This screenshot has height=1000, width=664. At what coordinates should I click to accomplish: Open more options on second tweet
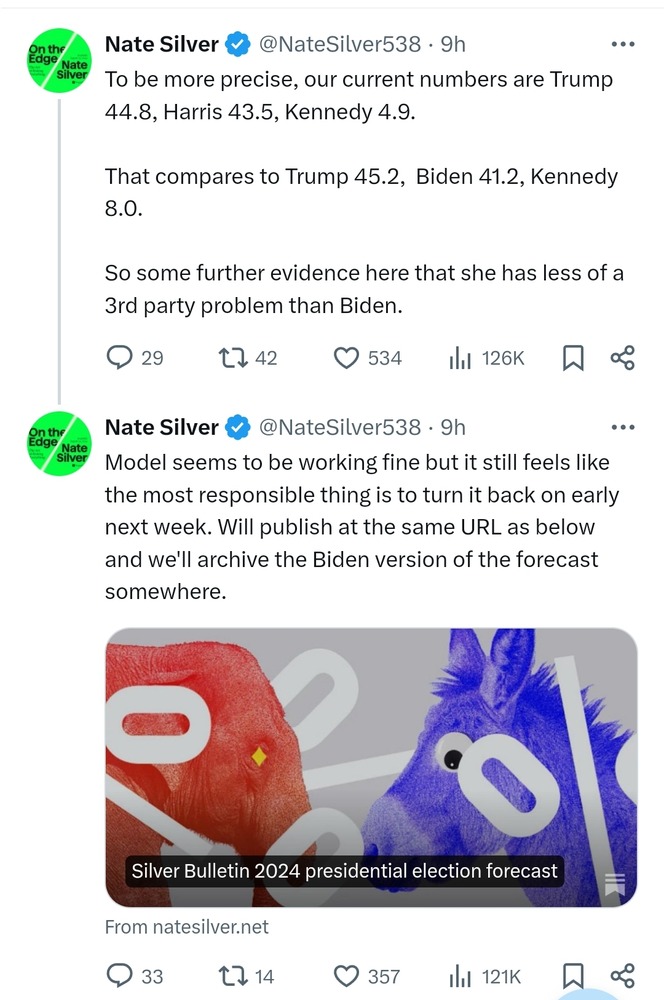[x=623, y=427]
